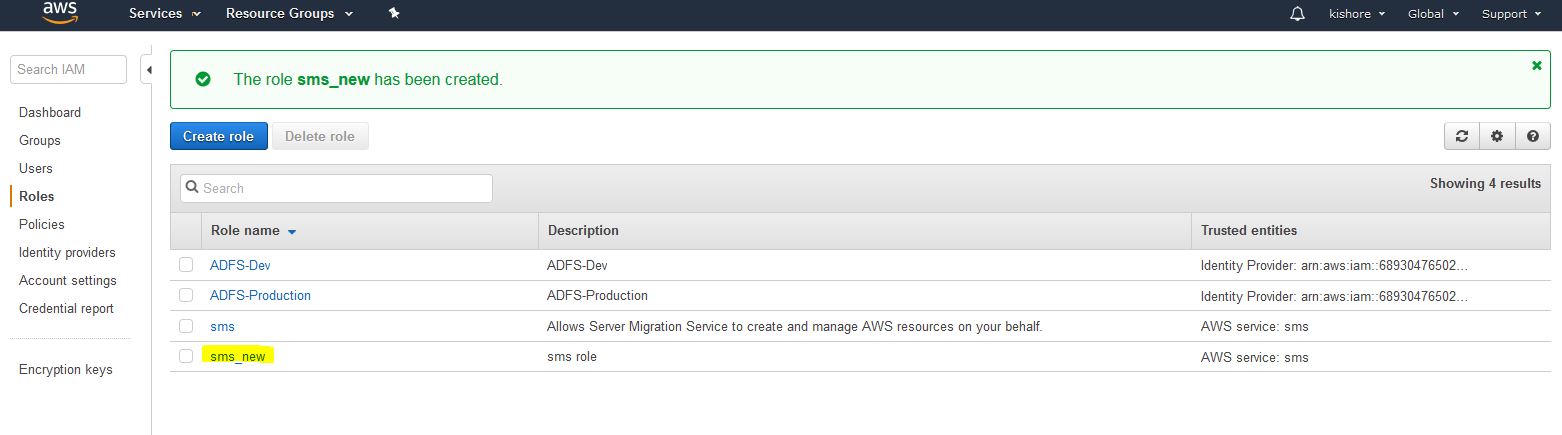The height and width of the screenshot is (435, 1562).
Task: Click the AWS logo home icon
Action: point(61,13)
